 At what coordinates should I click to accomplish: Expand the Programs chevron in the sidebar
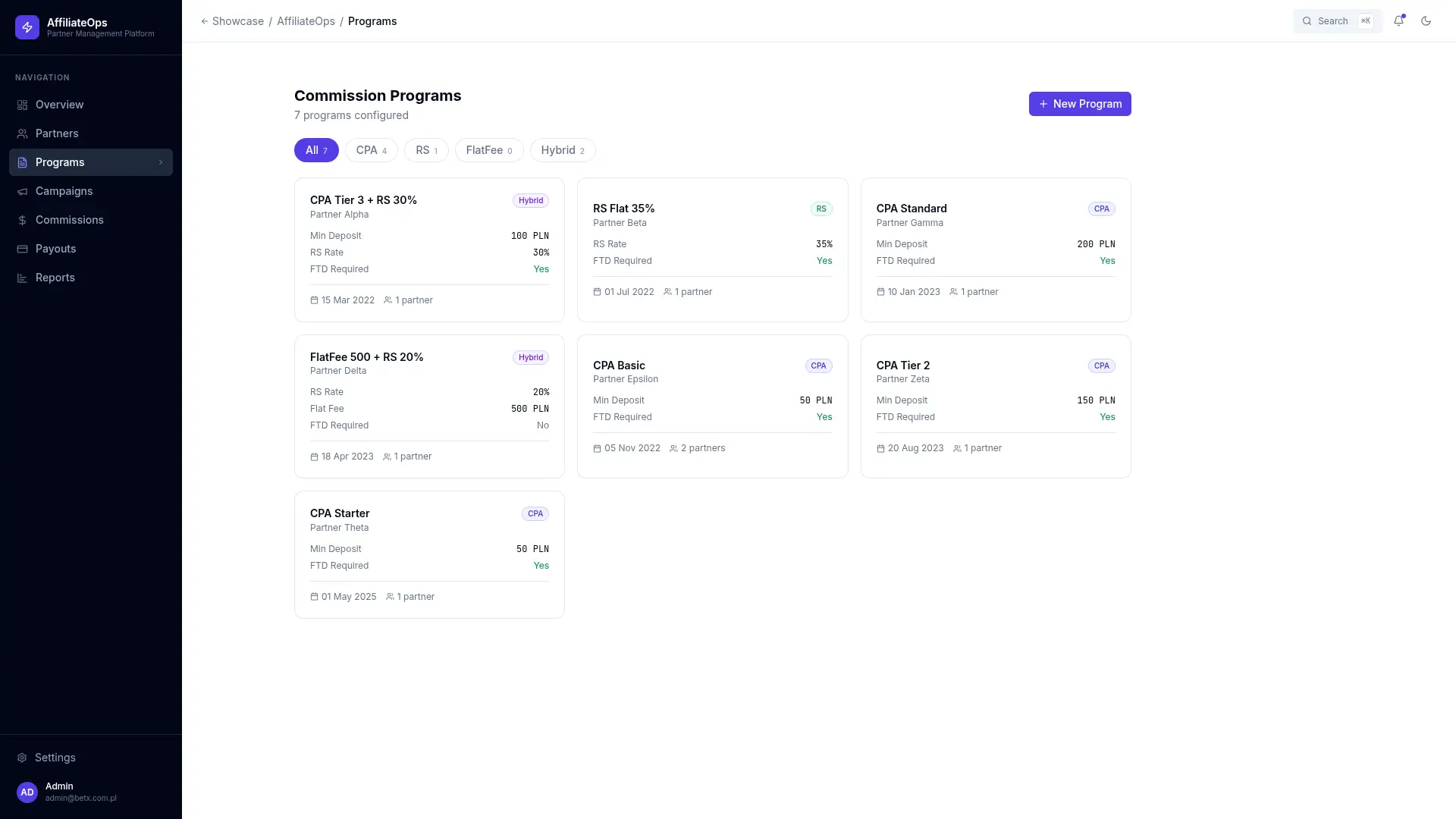[161, 162]
